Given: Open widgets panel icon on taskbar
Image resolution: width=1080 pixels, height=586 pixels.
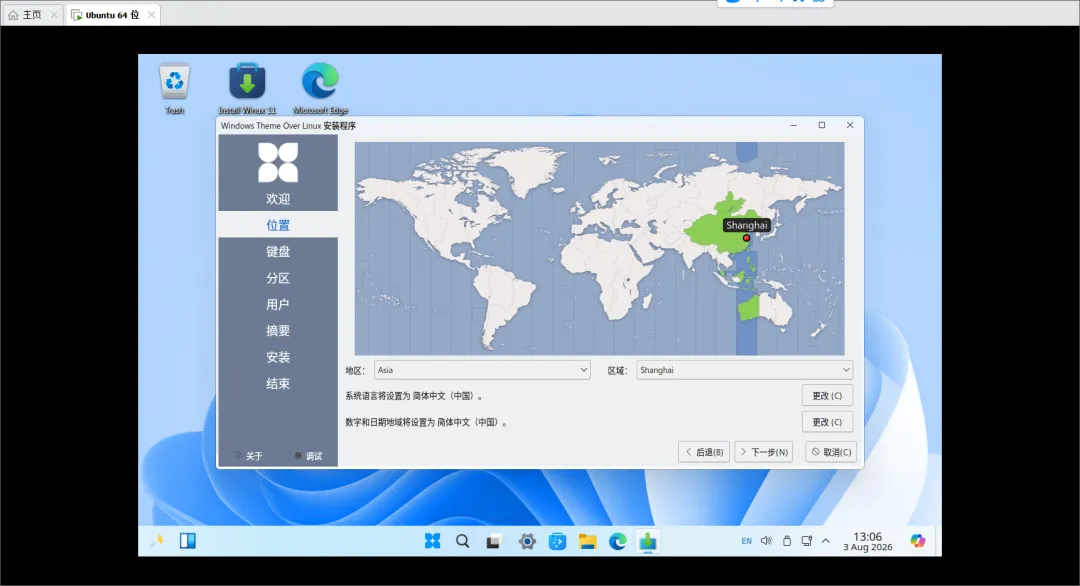Looking at the screenshot, I should coord(187,541).
